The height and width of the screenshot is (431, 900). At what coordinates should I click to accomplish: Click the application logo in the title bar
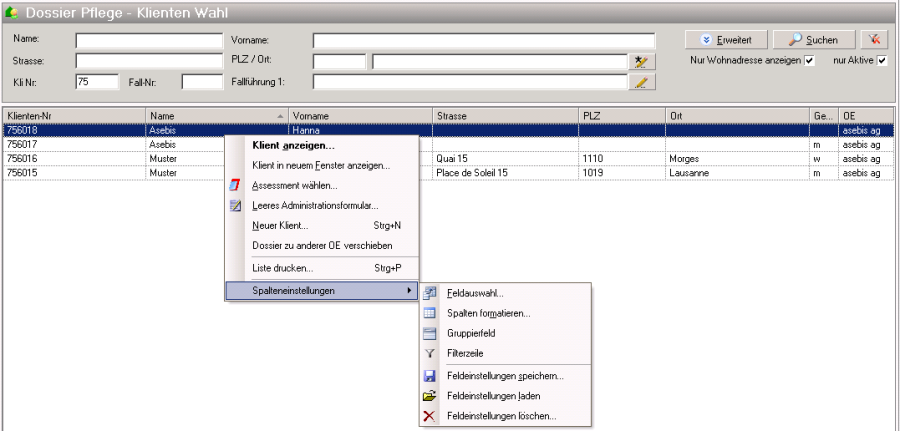coord(11,12)
